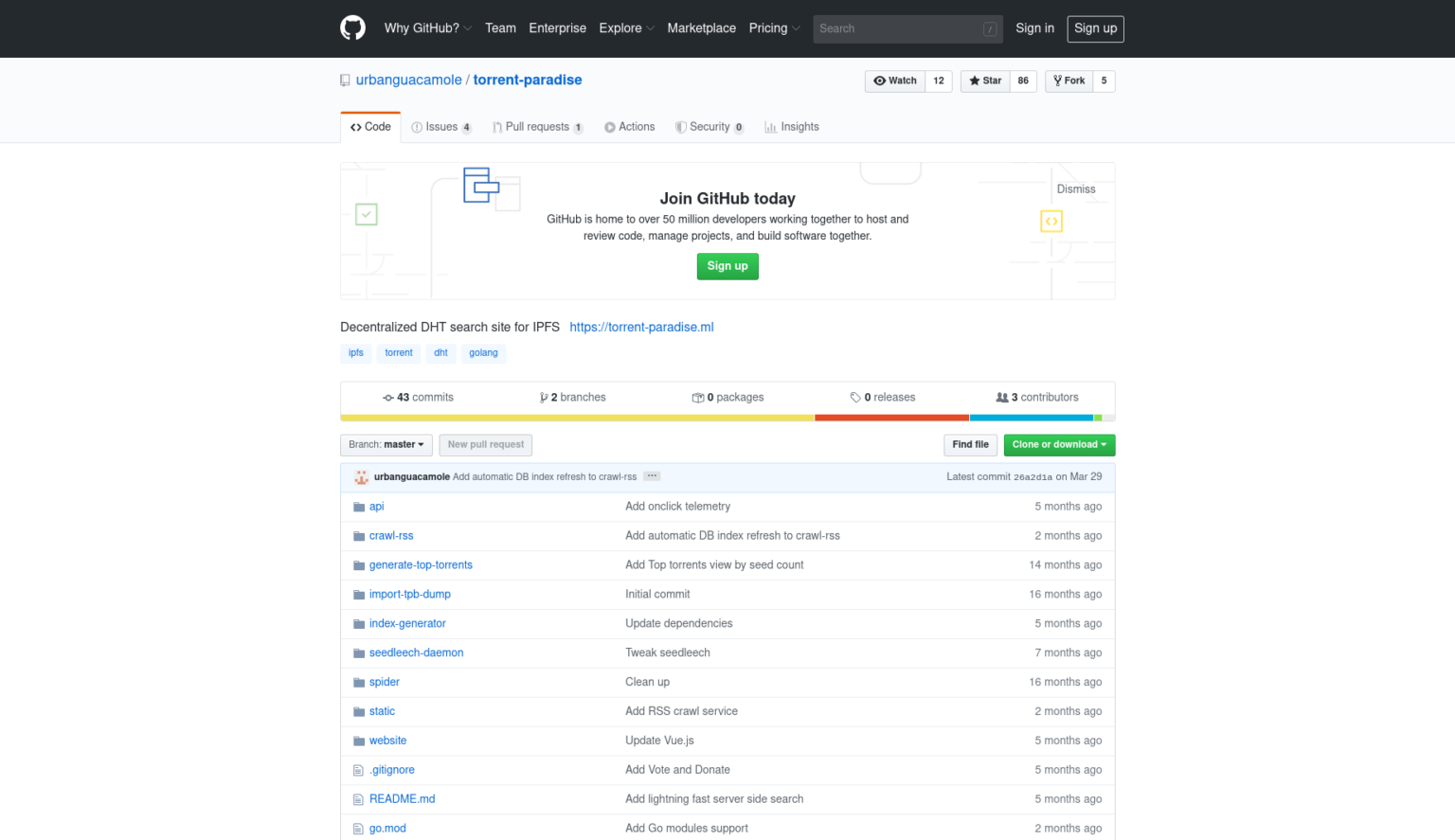Click the GitHub octocat logo
Screen dimensions: 1455x840
coord(352,28)
